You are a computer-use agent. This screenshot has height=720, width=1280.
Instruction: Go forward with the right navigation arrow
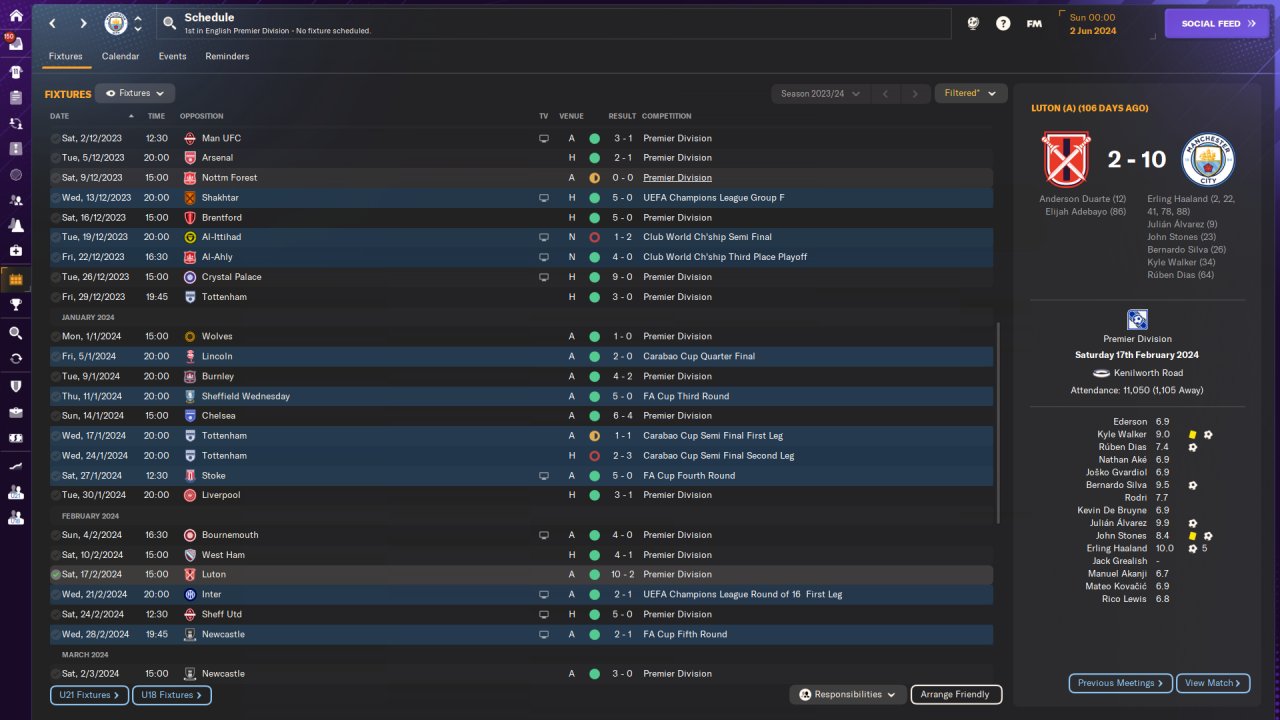83,23
